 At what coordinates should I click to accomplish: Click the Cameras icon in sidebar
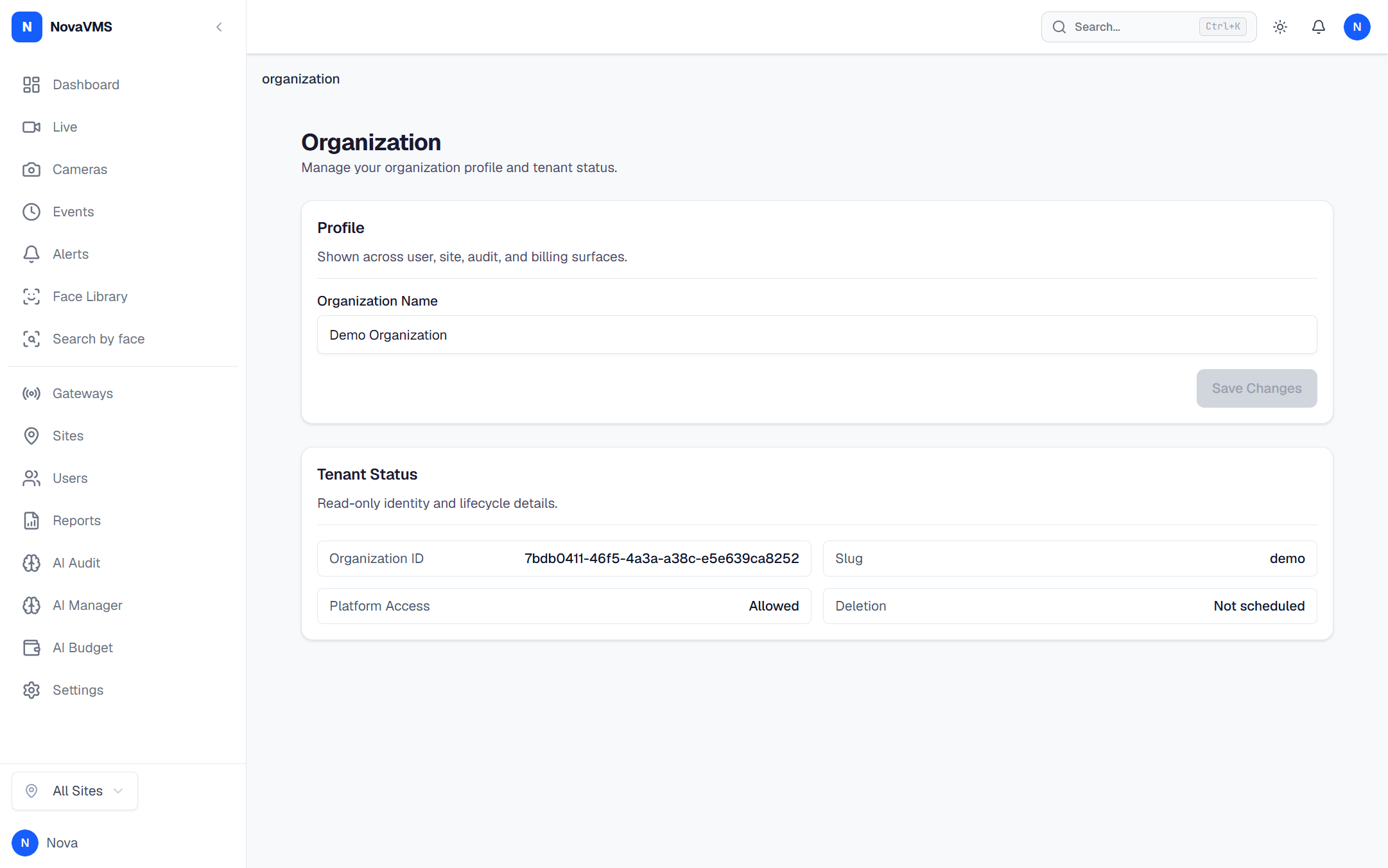point(31,169)
